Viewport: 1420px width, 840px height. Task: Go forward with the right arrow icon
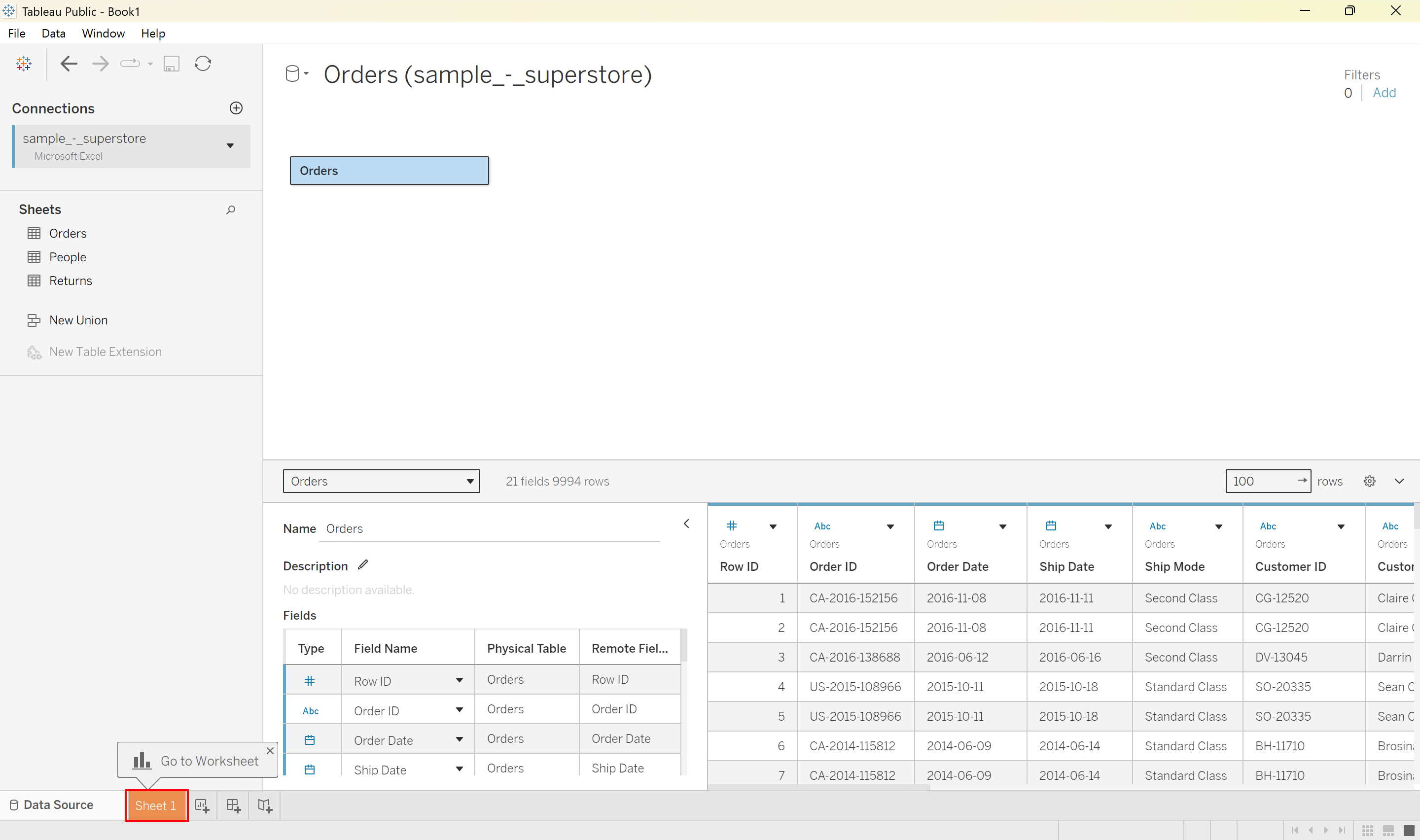point(100,64)
